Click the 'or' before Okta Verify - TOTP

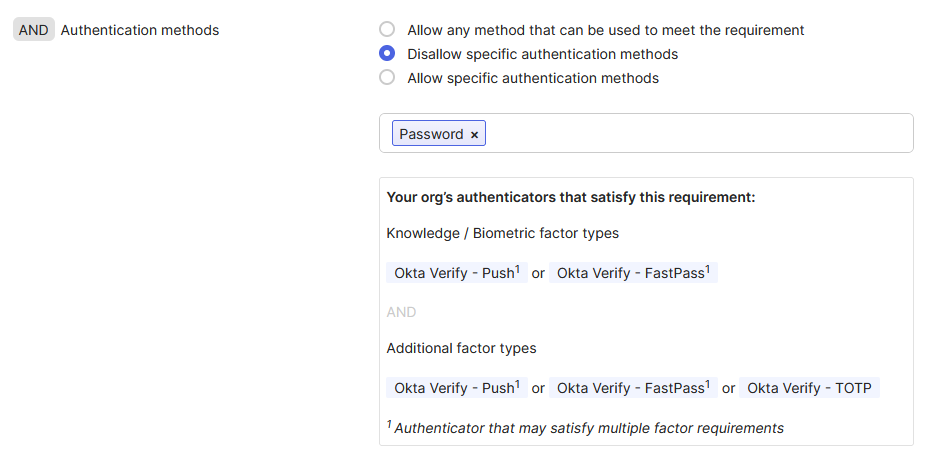728,388
